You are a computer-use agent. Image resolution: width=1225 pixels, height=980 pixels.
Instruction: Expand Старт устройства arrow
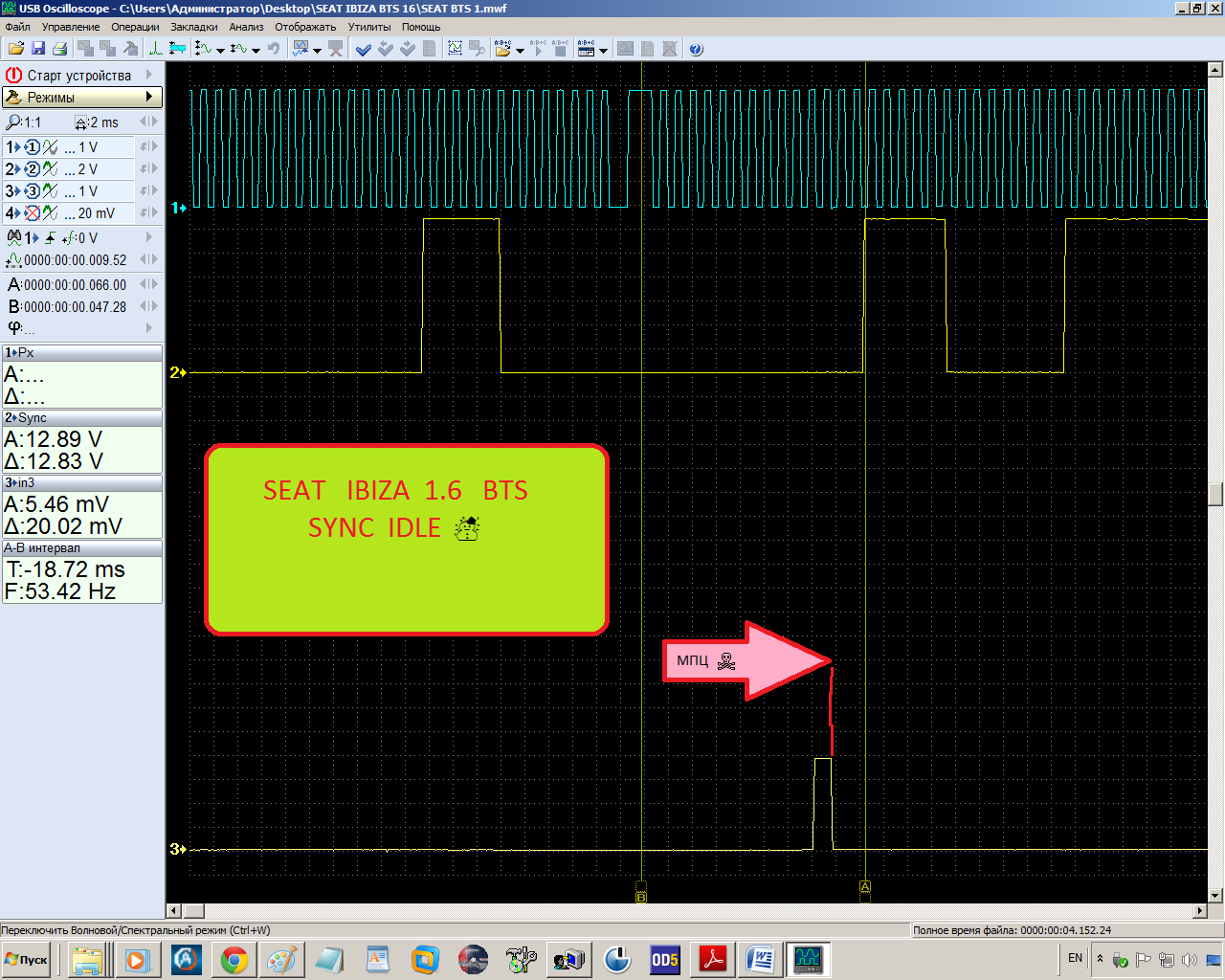point(149,75)
